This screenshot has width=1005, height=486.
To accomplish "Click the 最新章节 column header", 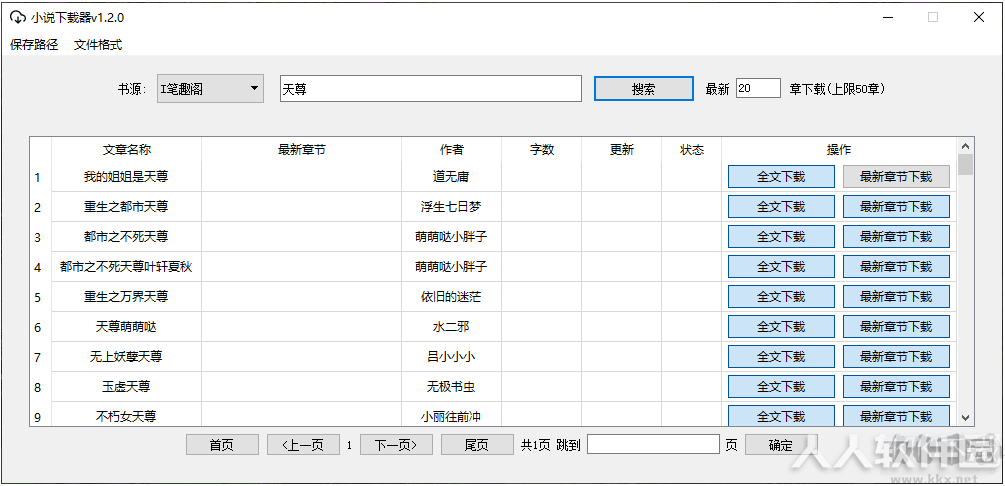I will coord(302,149).
